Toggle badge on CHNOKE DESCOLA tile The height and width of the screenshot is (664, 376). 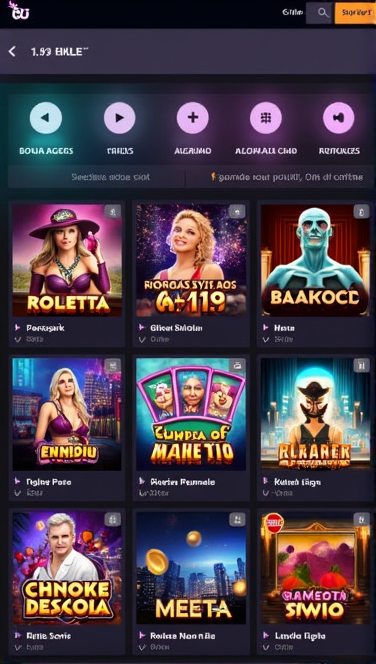[113, 520]
